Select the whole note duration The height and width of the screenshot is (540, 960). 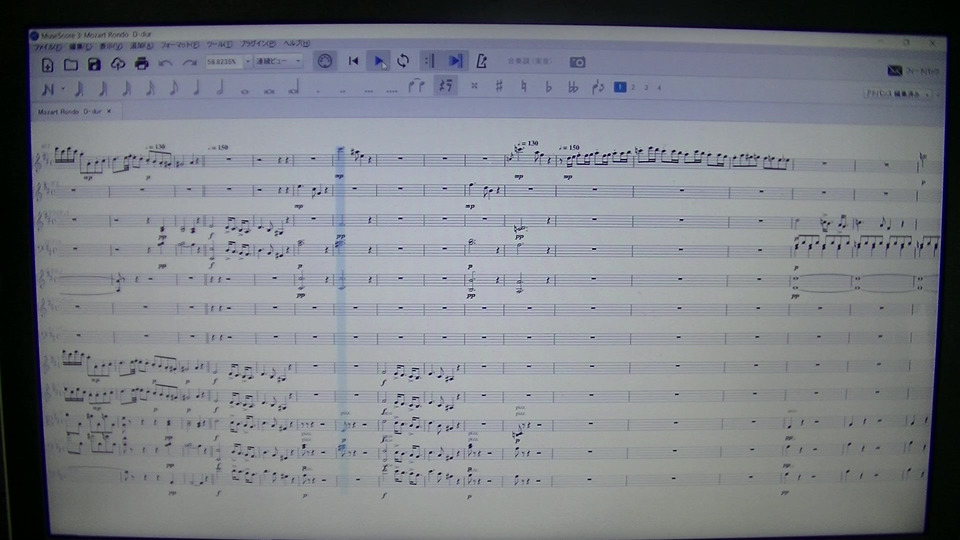tap(245, 91)
